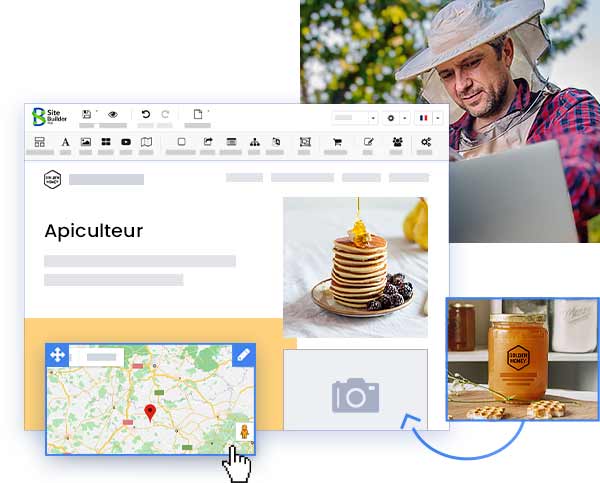Click the save disk icon
The image size is (600, 483).
pyautogui.click(x=87, y=114)
